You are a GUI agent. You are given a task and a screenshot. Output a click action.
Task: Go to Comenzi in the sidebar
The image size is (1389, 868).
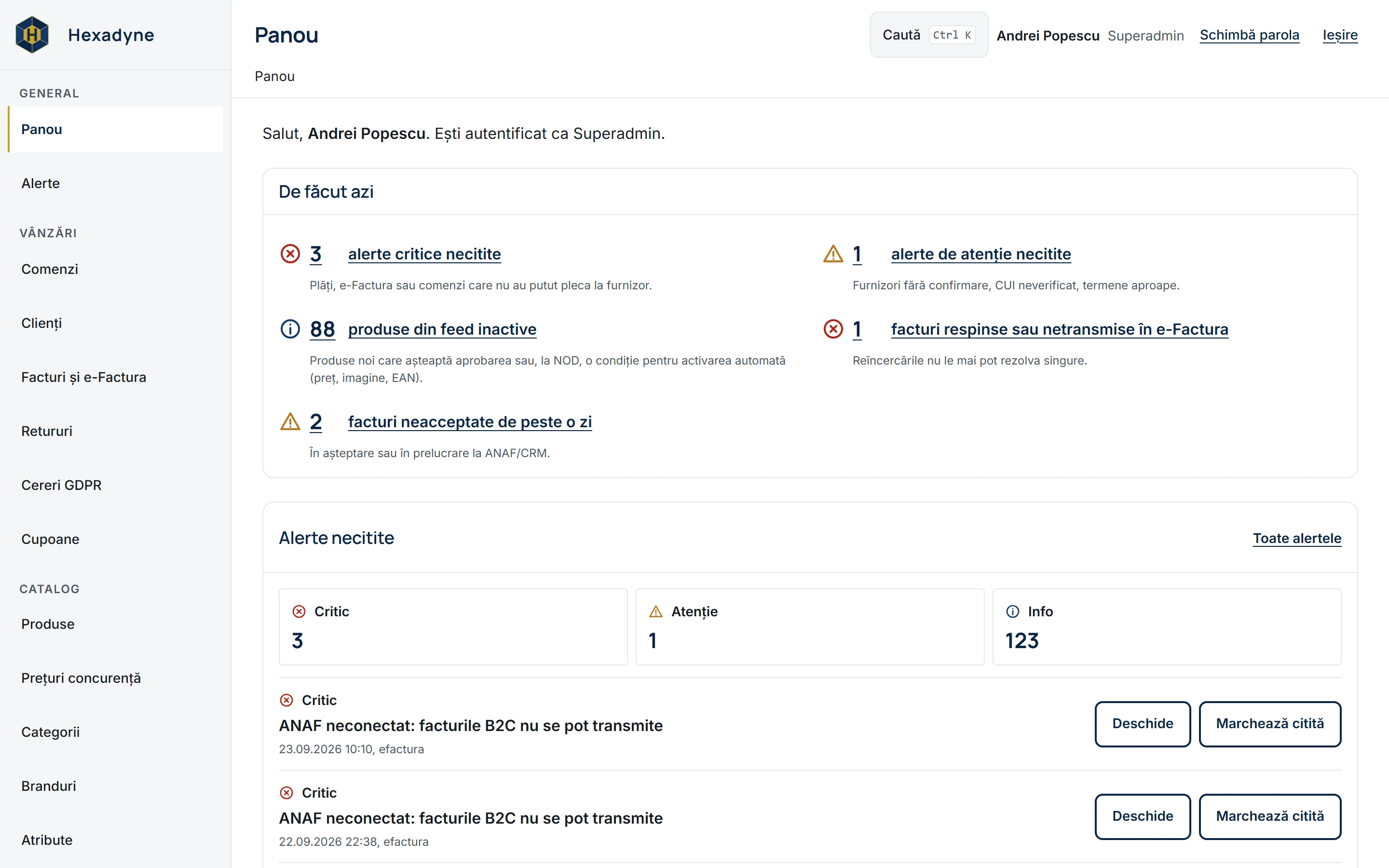coord(115,269)
